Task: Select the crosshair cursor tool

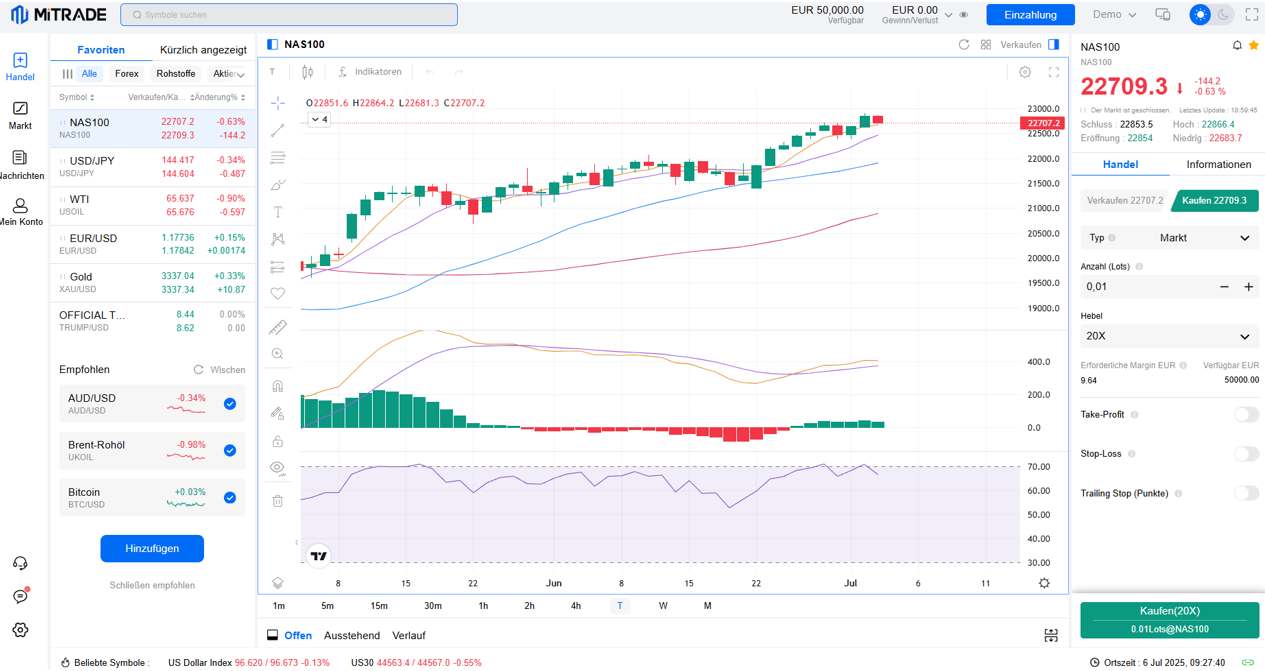Action: [x=278, y=103]
